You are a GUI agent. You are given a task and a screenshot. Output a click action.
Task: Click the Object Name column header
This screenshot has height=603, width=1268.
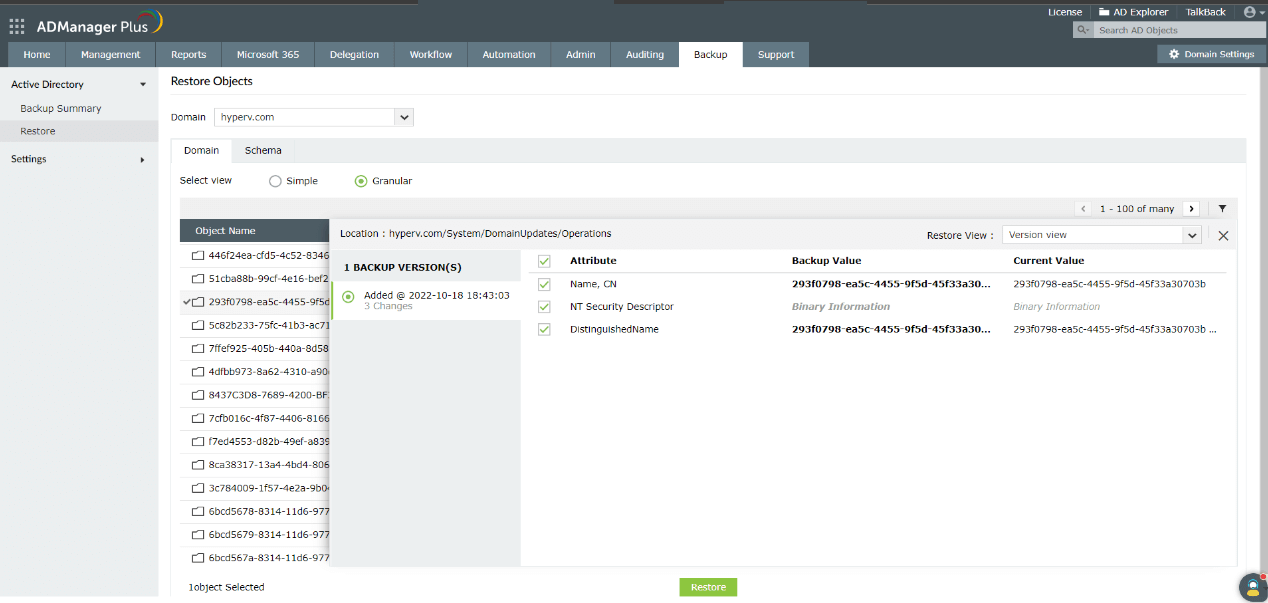click(x=225, y=231)
